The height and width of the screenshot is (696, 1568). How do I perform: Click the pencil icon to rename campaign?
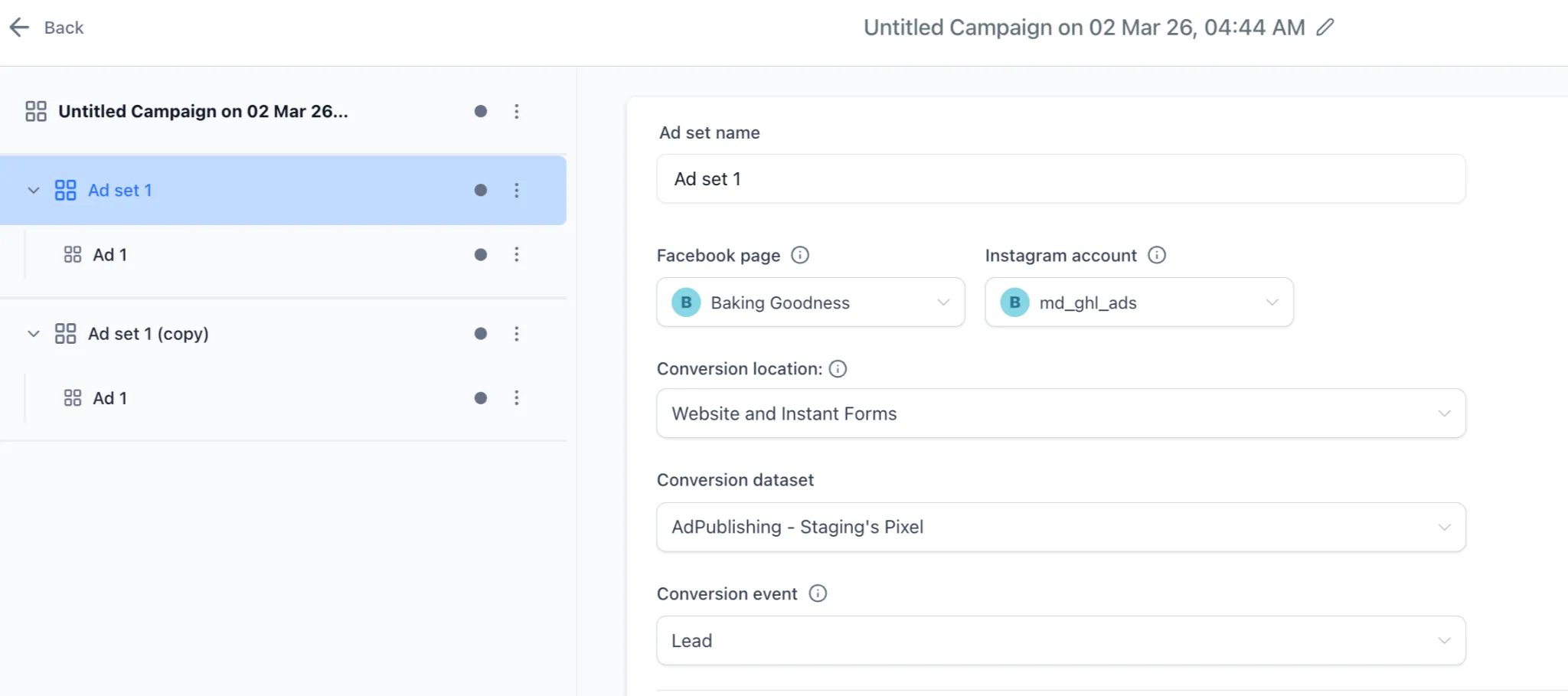[1325, 28]
